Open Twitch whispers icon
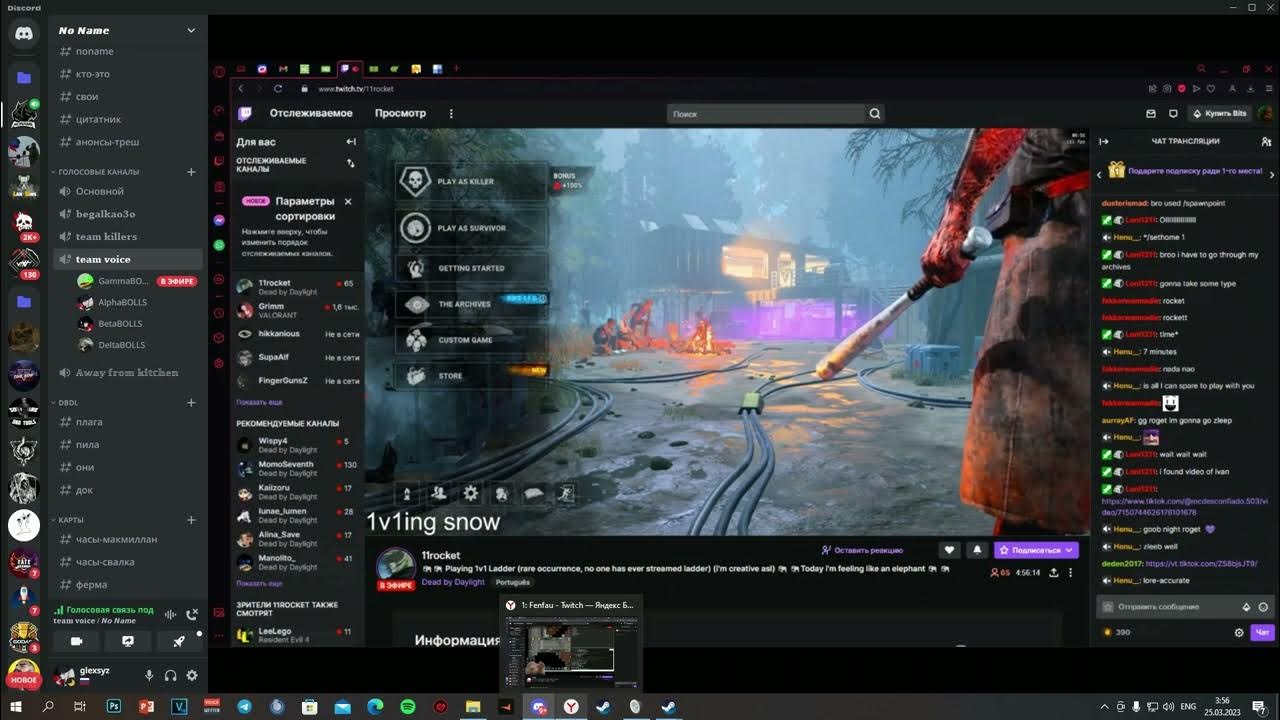This screenshot has height=720, width=1280. (1173, 114)
